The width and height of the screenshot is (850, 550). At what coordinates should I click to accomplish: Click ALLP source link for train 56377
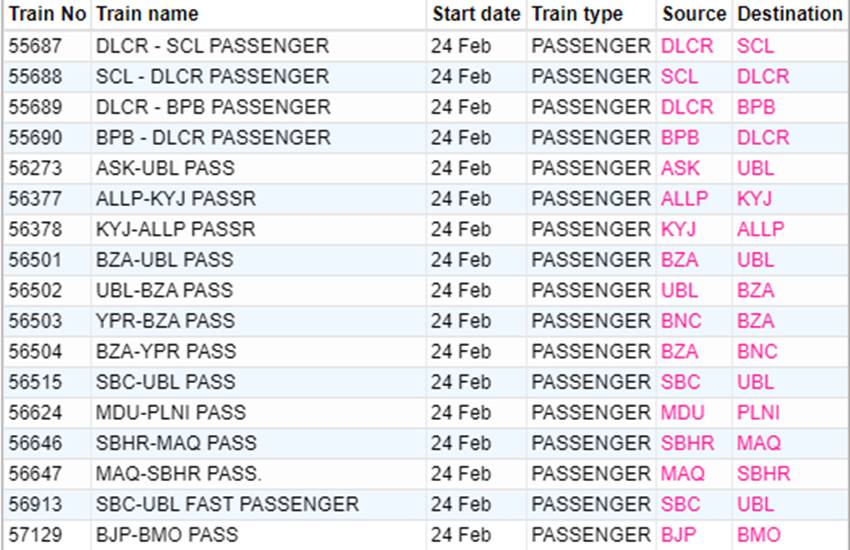click(x=684, y=199)
